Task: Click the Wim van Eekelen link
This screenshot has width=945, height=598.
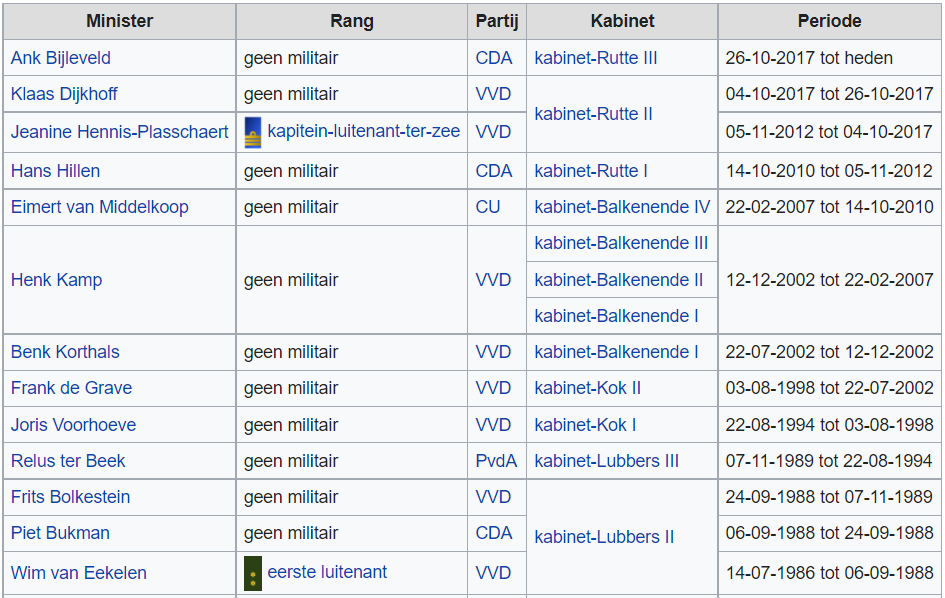Action: pyautogui.click(x=78, y=573)
